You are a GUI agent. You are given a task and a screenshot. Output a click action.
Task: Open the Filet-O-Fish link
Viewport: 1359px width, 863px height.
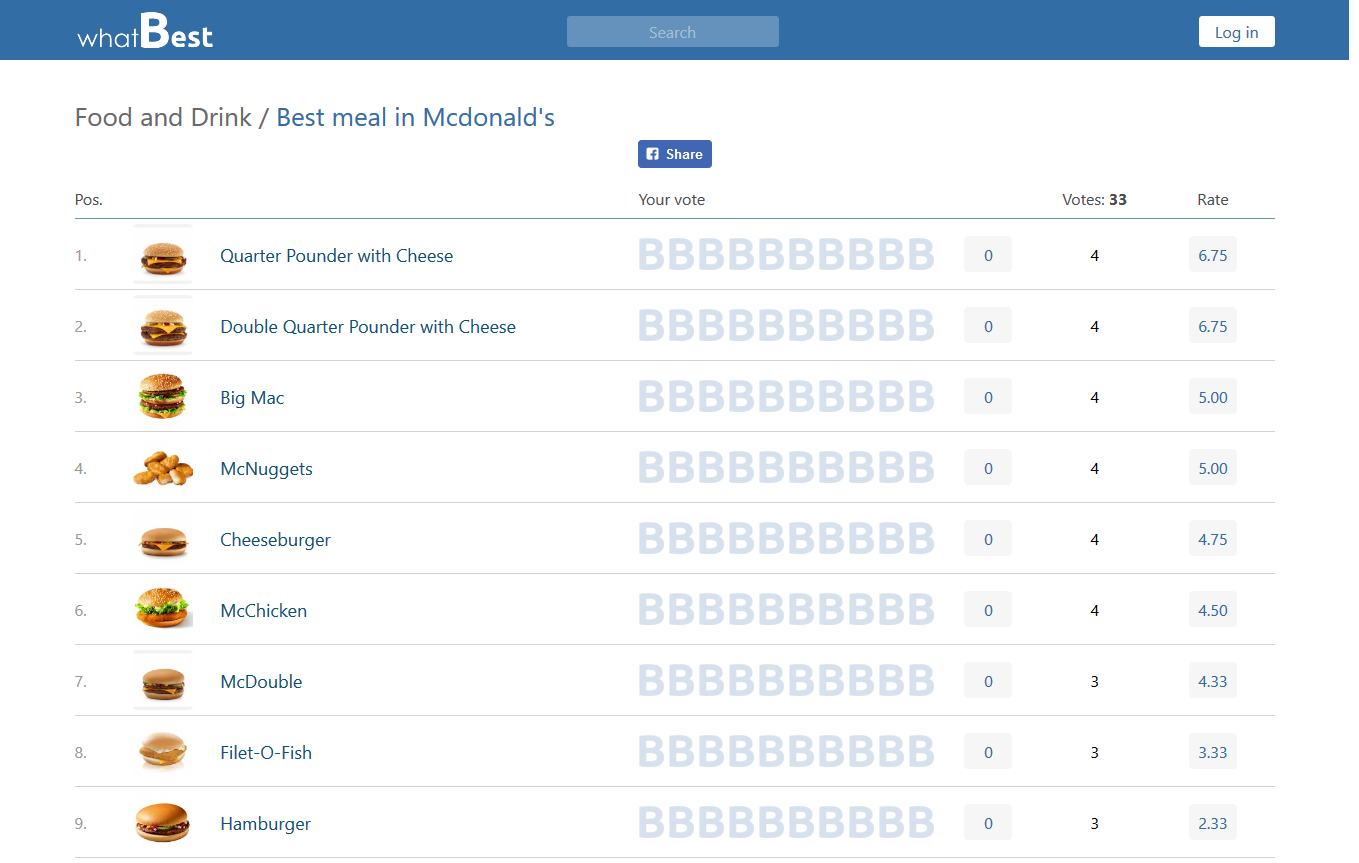(x=266, y=753)
